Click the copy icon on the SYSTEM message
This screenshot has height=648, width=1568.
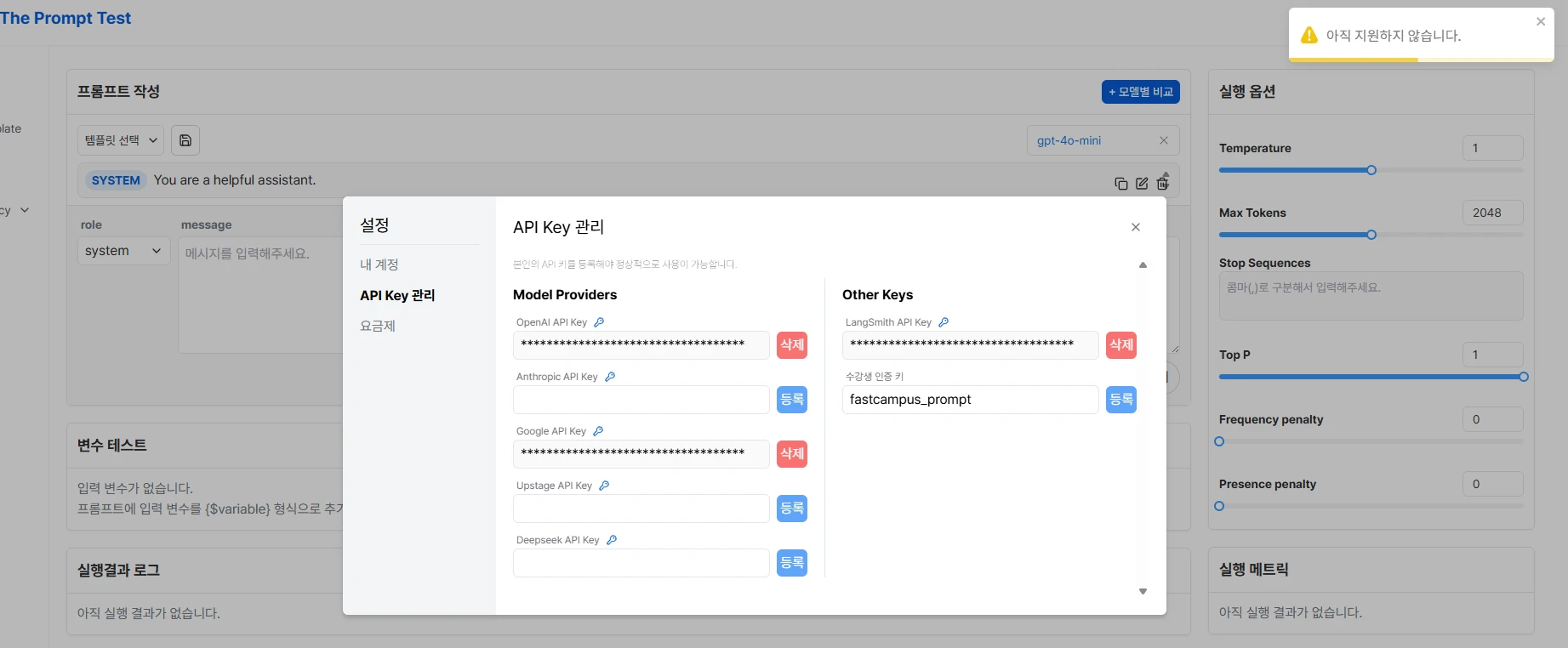(x=1120, y=184)
